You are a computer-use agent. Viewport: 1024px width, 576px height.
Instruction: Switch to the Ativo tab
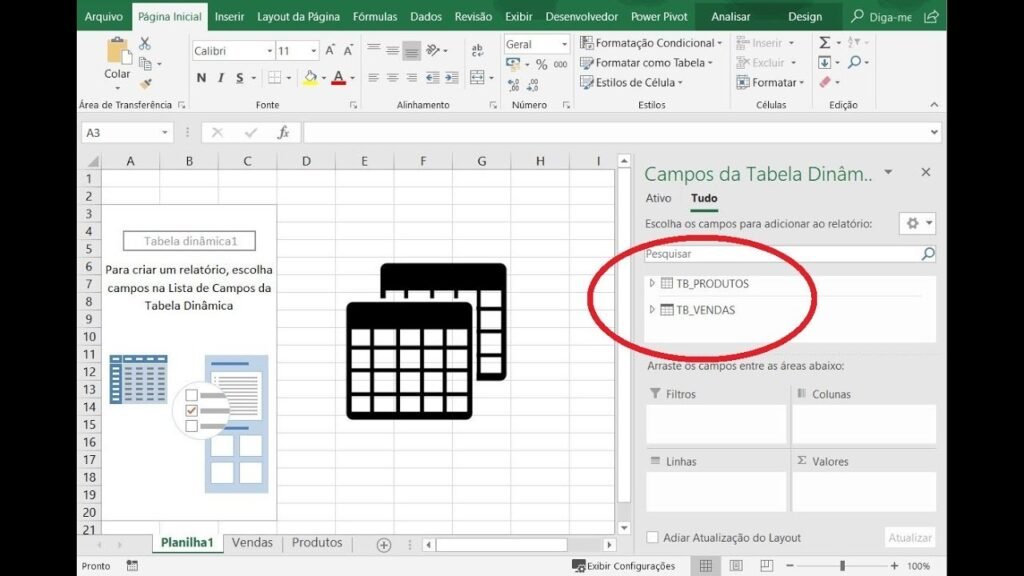[658, 198]
